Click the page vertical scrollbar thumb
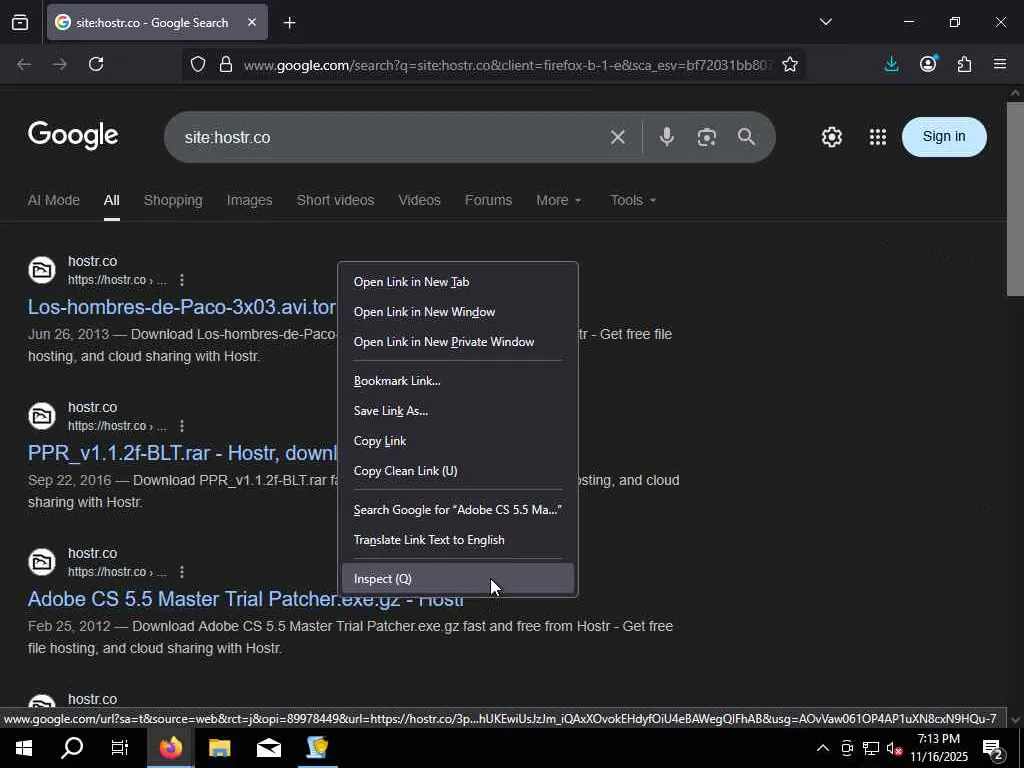 tap(1015, 199)
